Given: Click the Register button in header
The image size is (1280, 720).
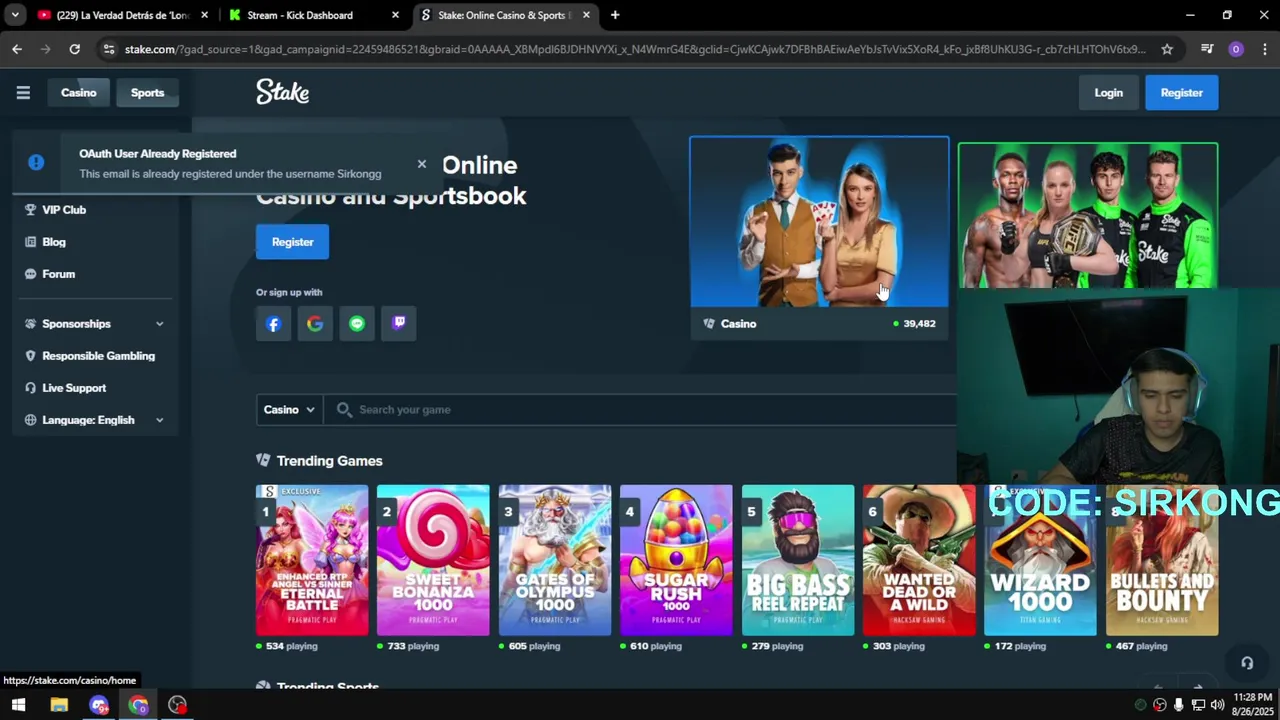Looking at the screenshot, I should point(1181,93).
